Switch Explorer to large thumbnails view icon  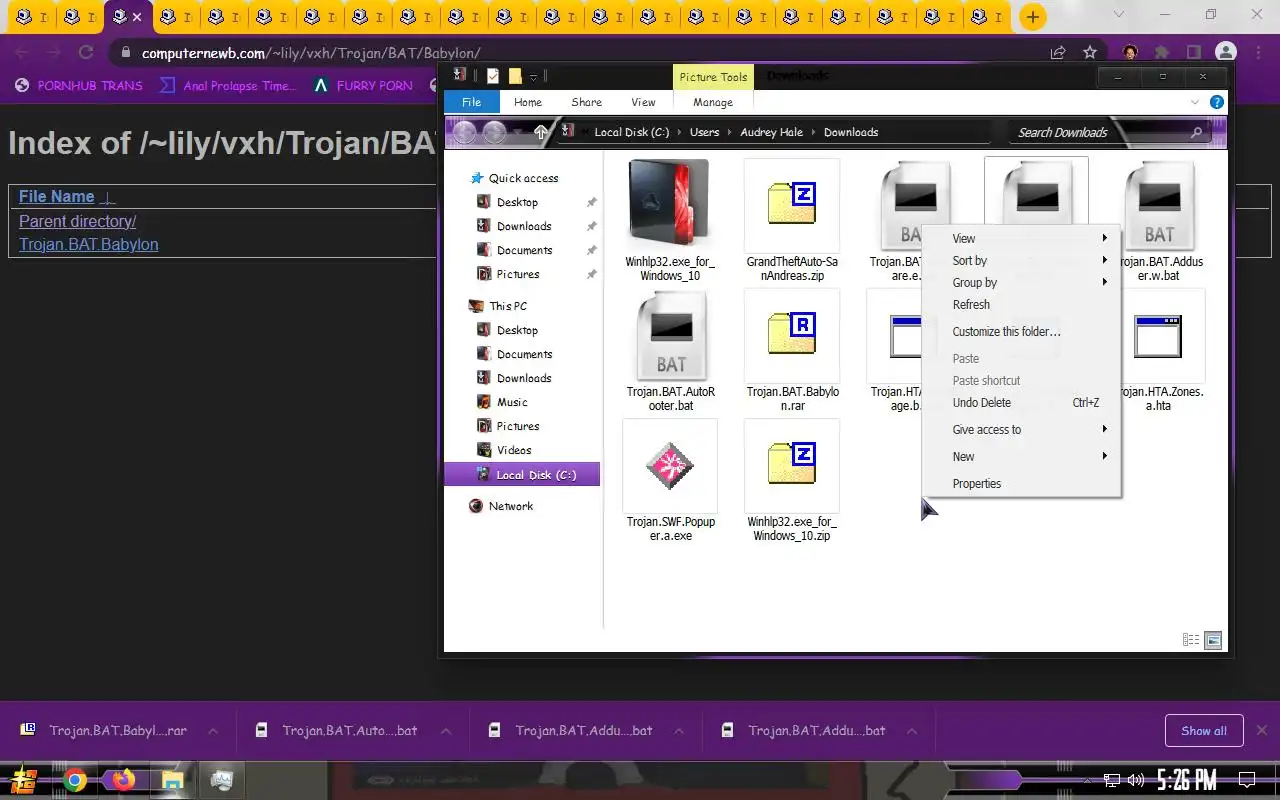click(1214, 640)
